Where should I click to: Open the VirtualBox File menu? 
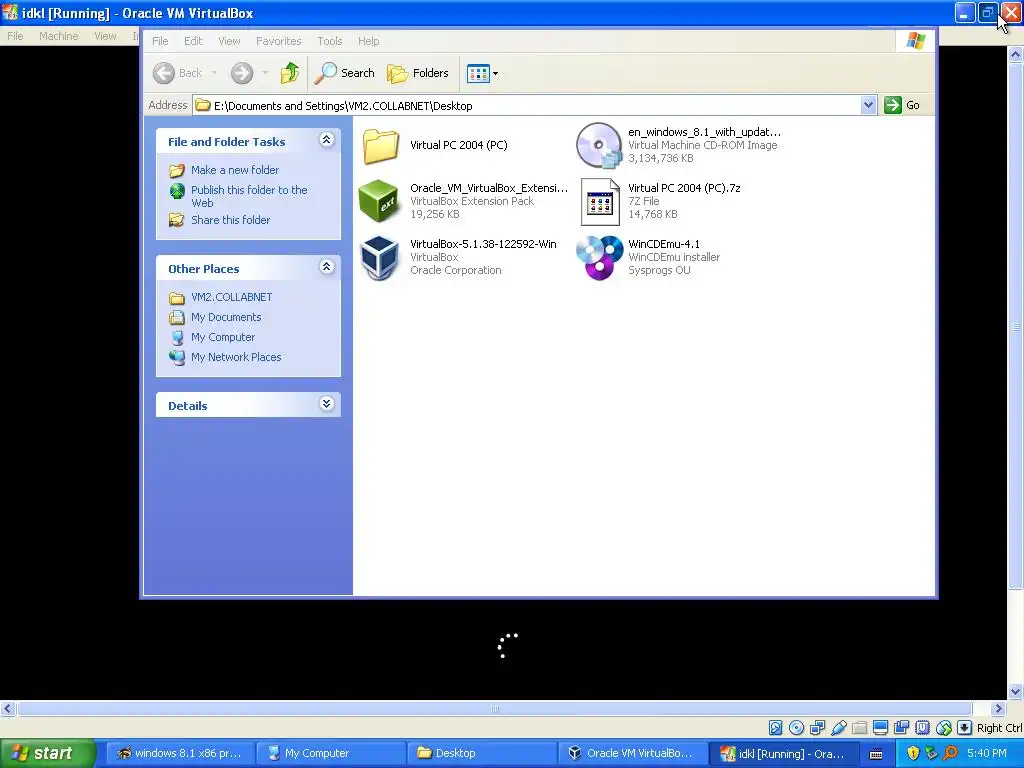click(15, 36)
